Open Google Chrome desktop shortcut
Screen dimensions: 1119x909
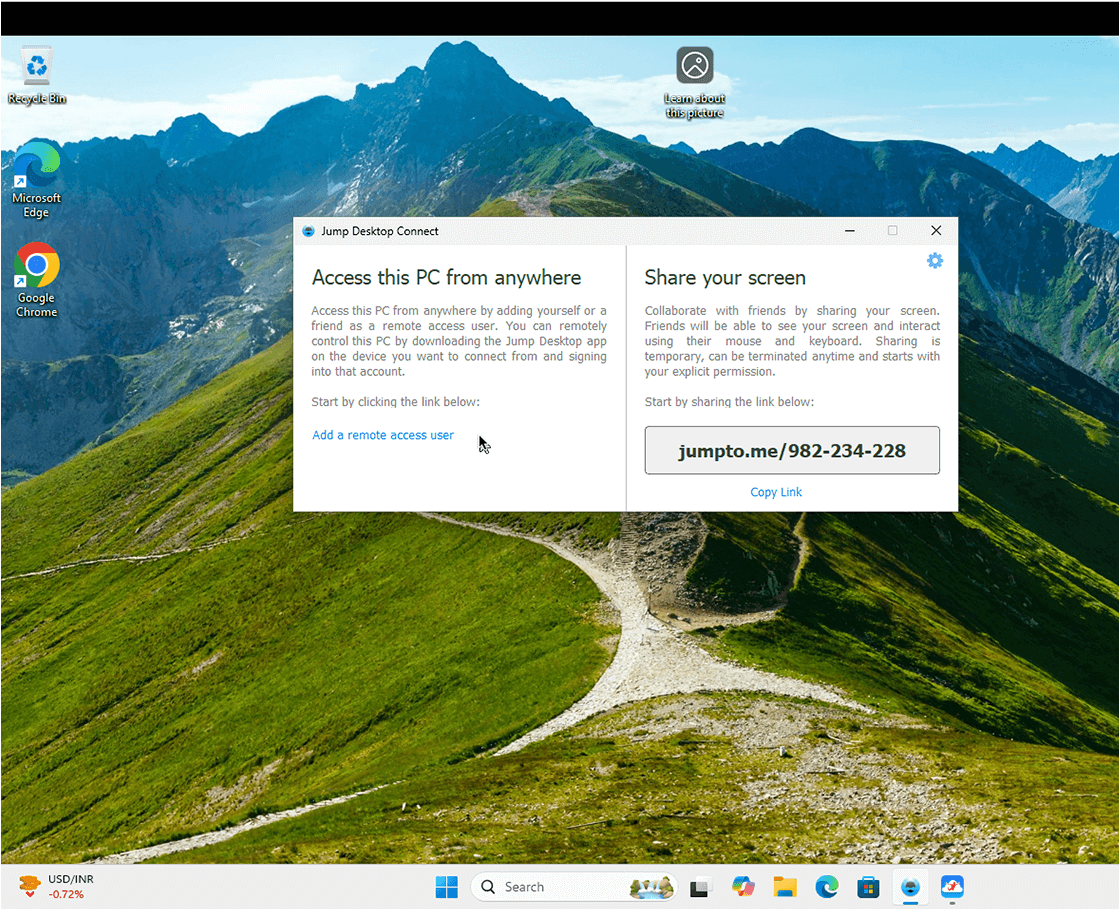(37, 279)
